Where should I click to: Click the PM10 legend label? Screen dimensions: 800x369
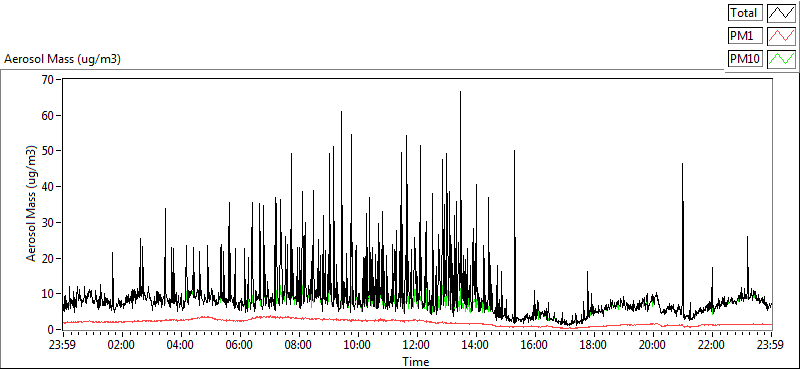(x=745, y=59)
